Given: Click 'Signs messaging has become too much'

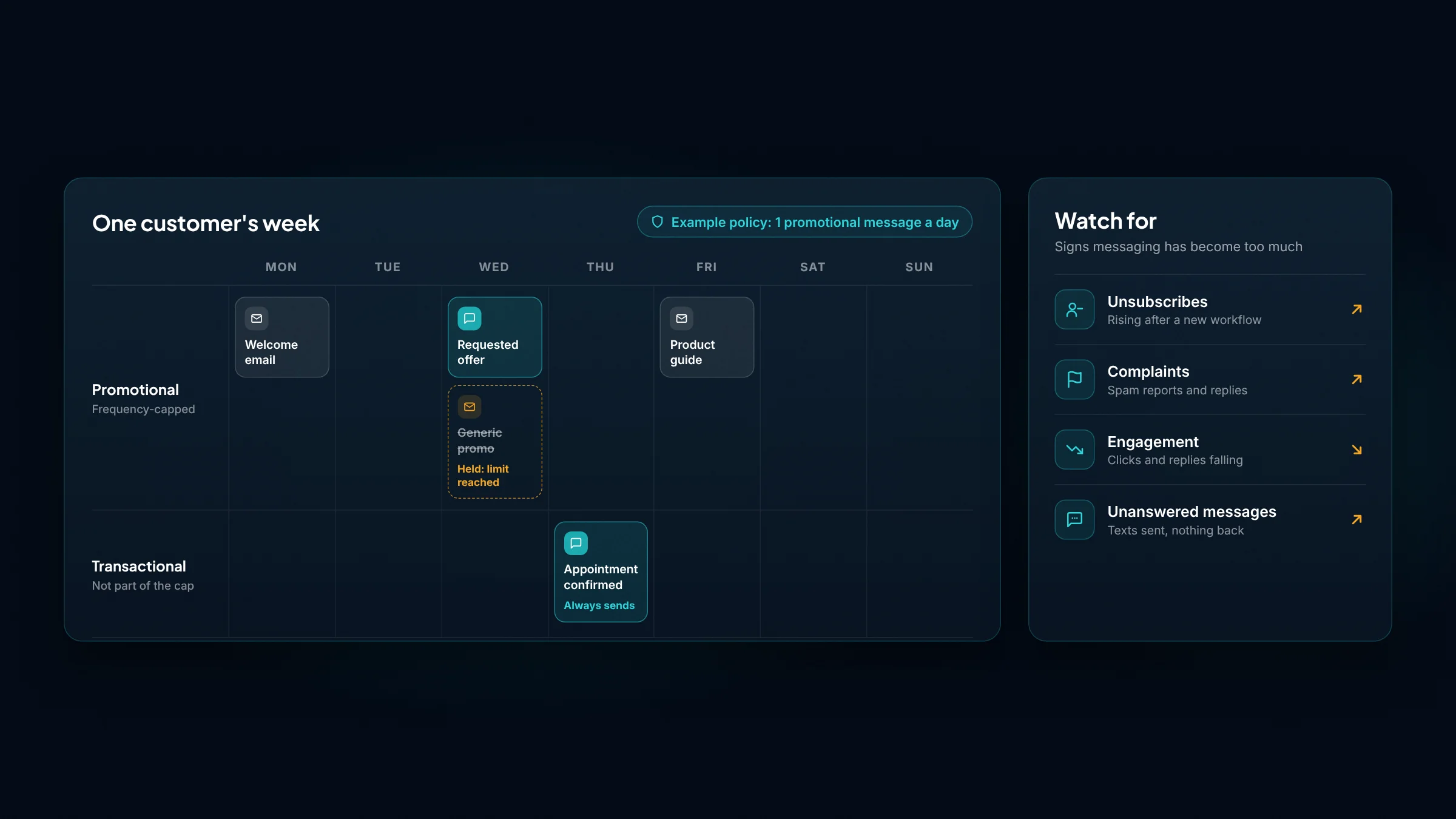Looking at the screenshot, I should (1178, 247).
